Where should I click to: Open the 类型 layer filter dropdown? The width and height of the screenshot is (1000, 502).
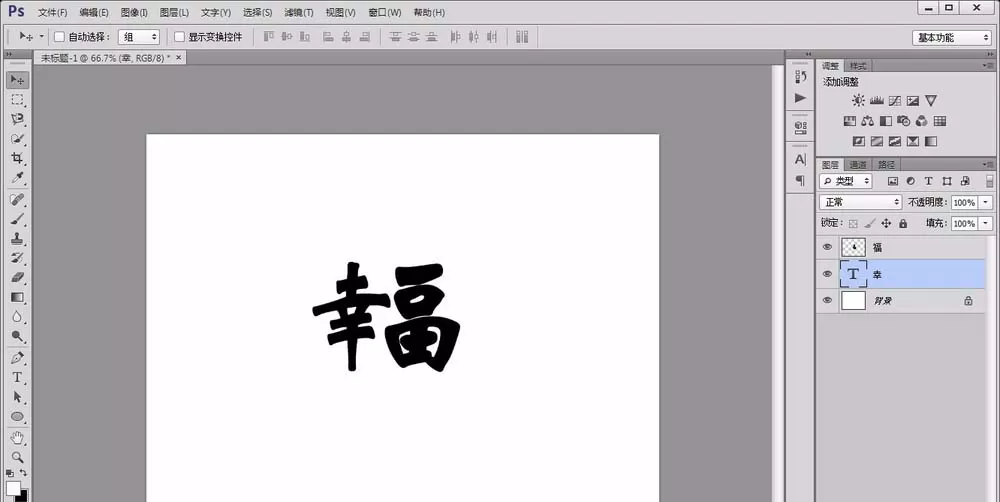pos(846,181)
